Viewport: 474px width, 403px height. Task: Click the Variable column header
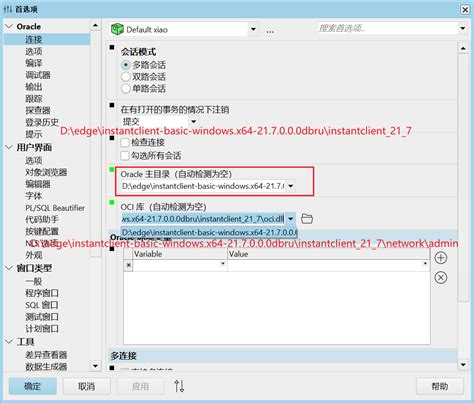(x=180, y=254)
